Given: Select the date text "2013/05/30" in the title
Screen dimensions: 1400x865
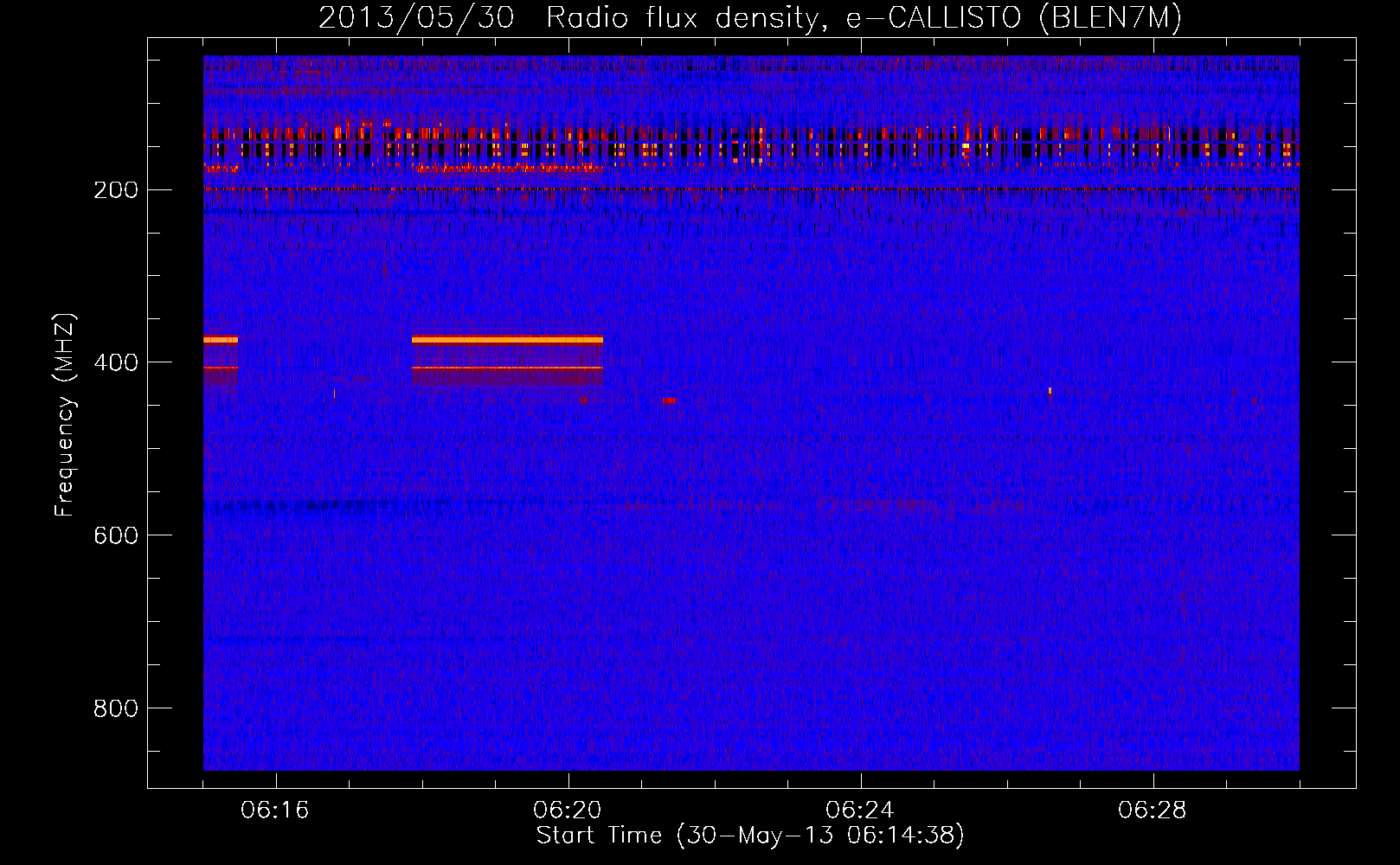Looking at the screenshot, I should click(x=415, y=18).
